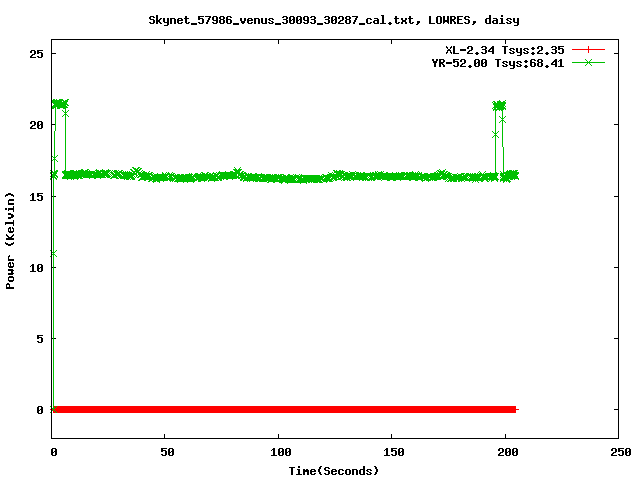Click the y-axis tick label 25
640x480 pixels.
36,54
